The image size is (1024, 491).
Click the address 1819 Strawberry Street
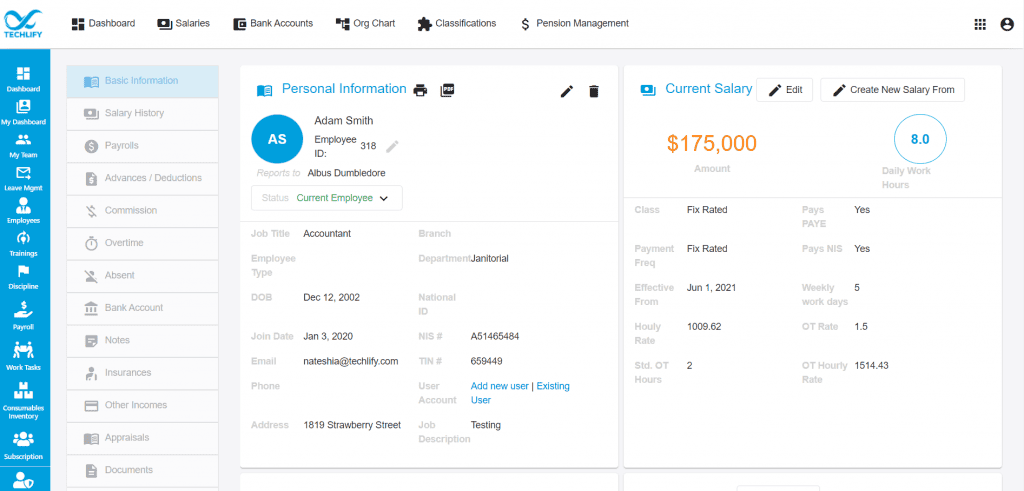coord(352,425)
